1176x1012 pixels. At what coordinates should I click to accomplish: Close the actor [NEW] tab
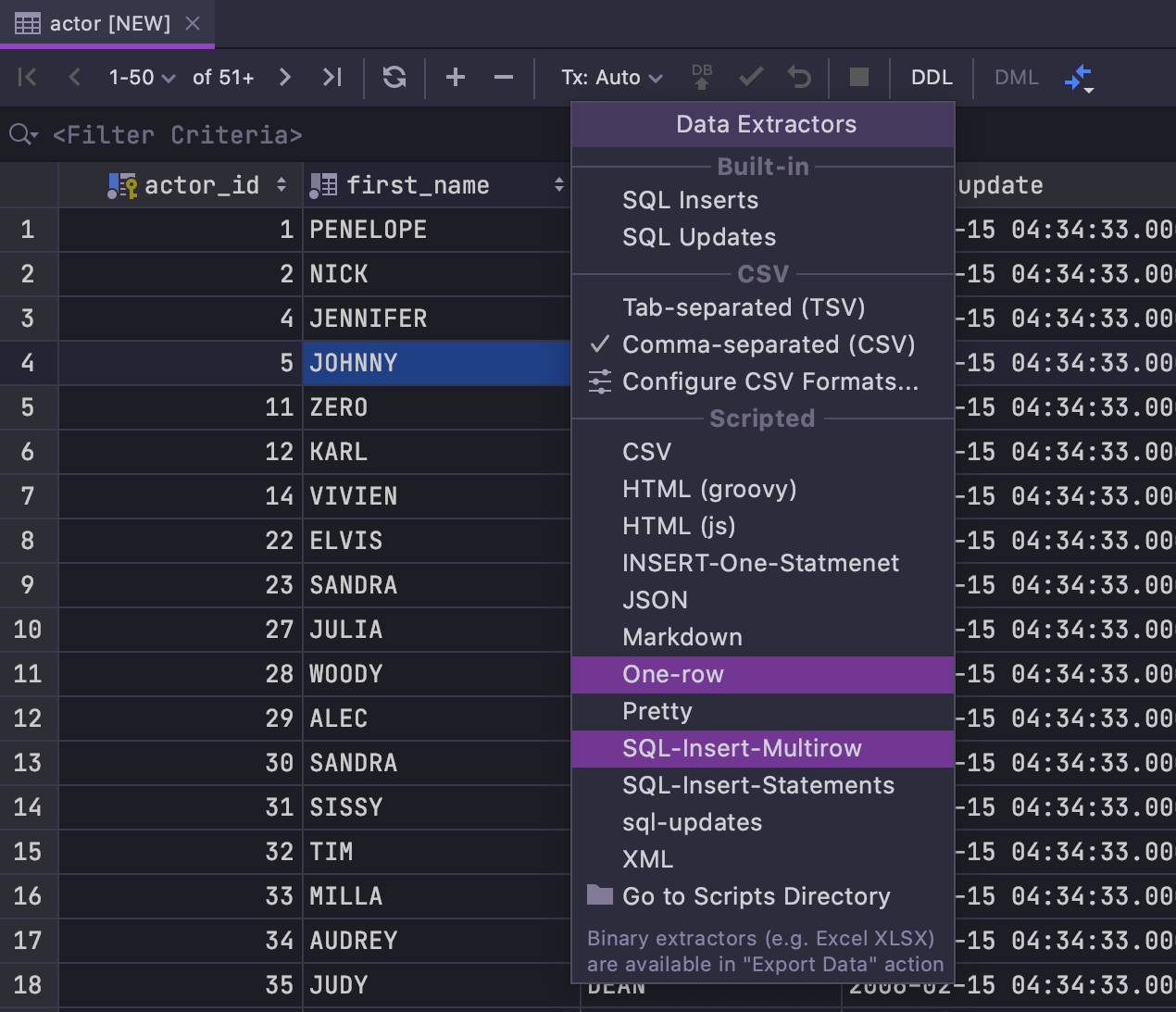pyautogui.click(x=193, y=23)
